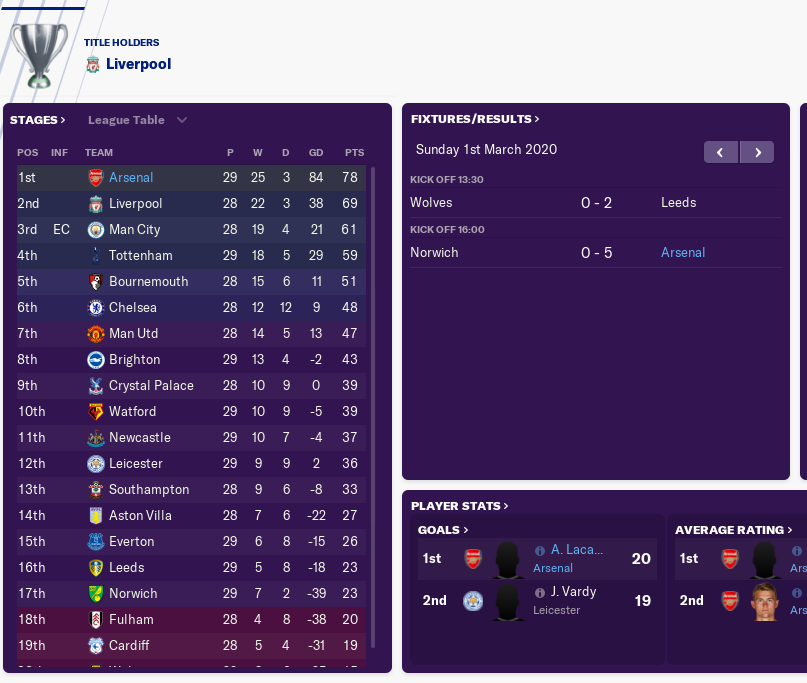Select the Tottenham row in table

pos(191,256)
